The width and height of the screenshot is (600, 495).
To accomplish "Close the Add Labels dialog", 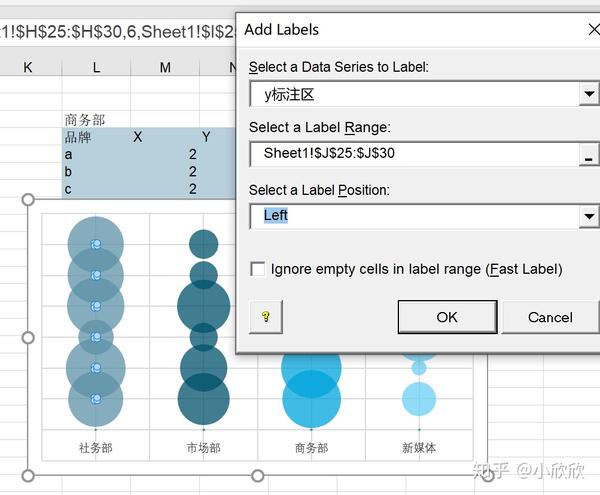I will 593,29.
